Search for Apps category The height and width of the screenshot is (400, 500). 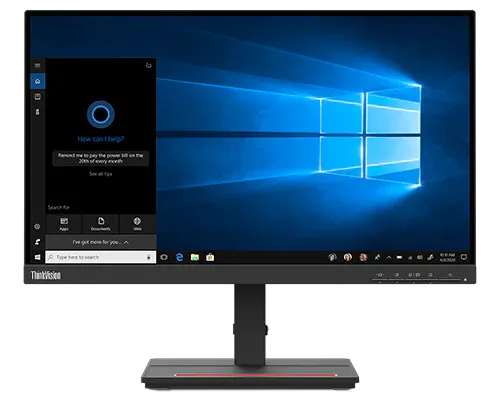point(64,224)
